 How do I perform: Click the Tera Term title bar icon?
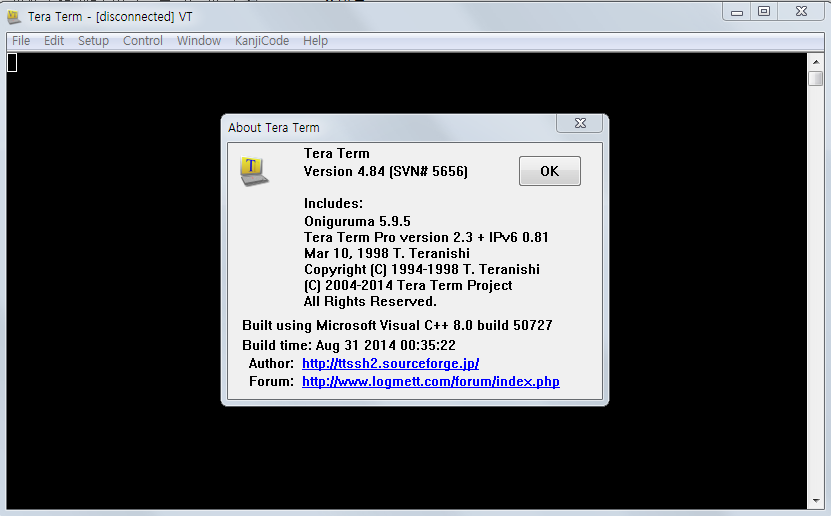click(14, 17)
